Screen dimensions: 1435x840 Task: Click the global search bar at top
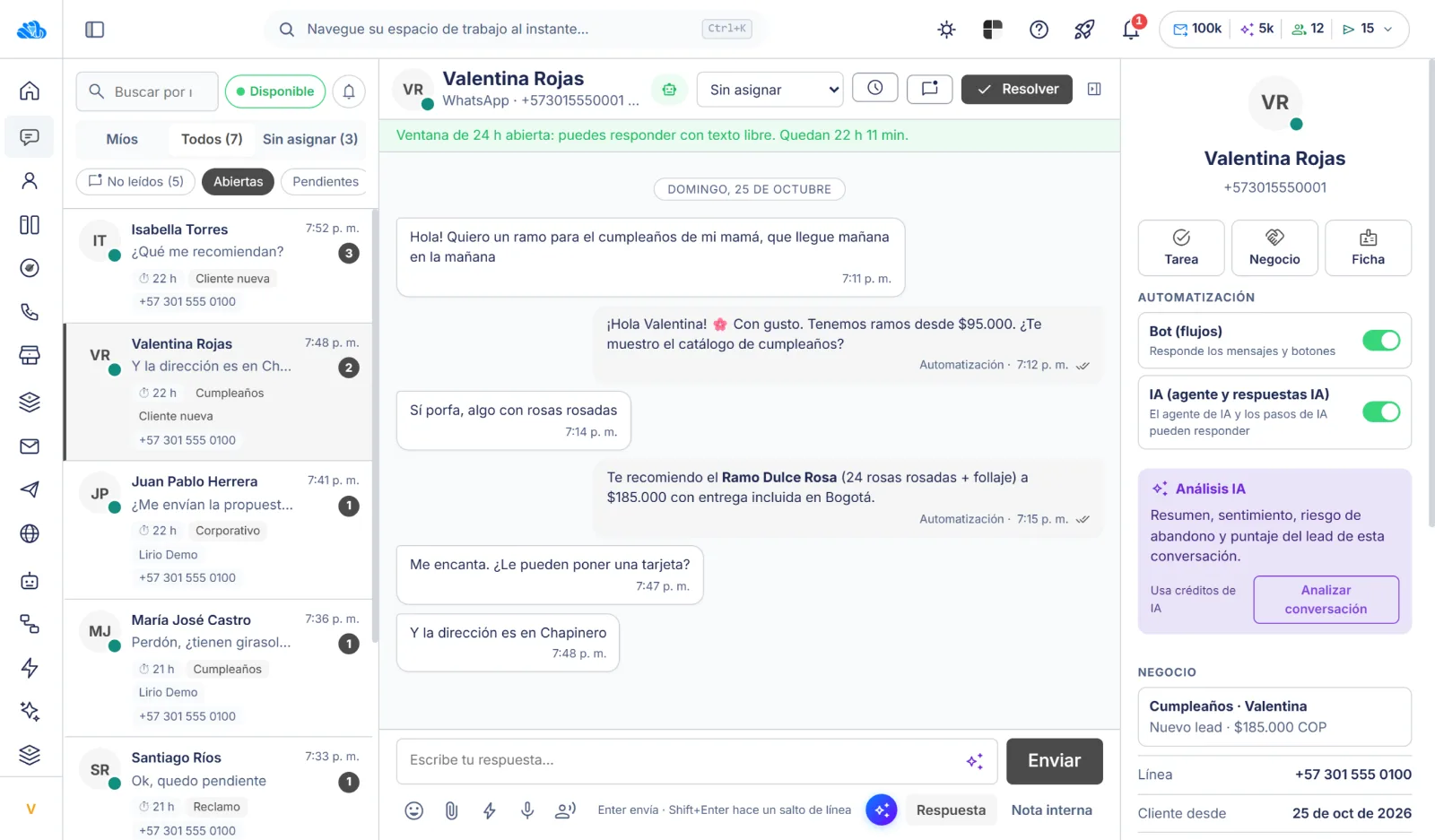516,29
